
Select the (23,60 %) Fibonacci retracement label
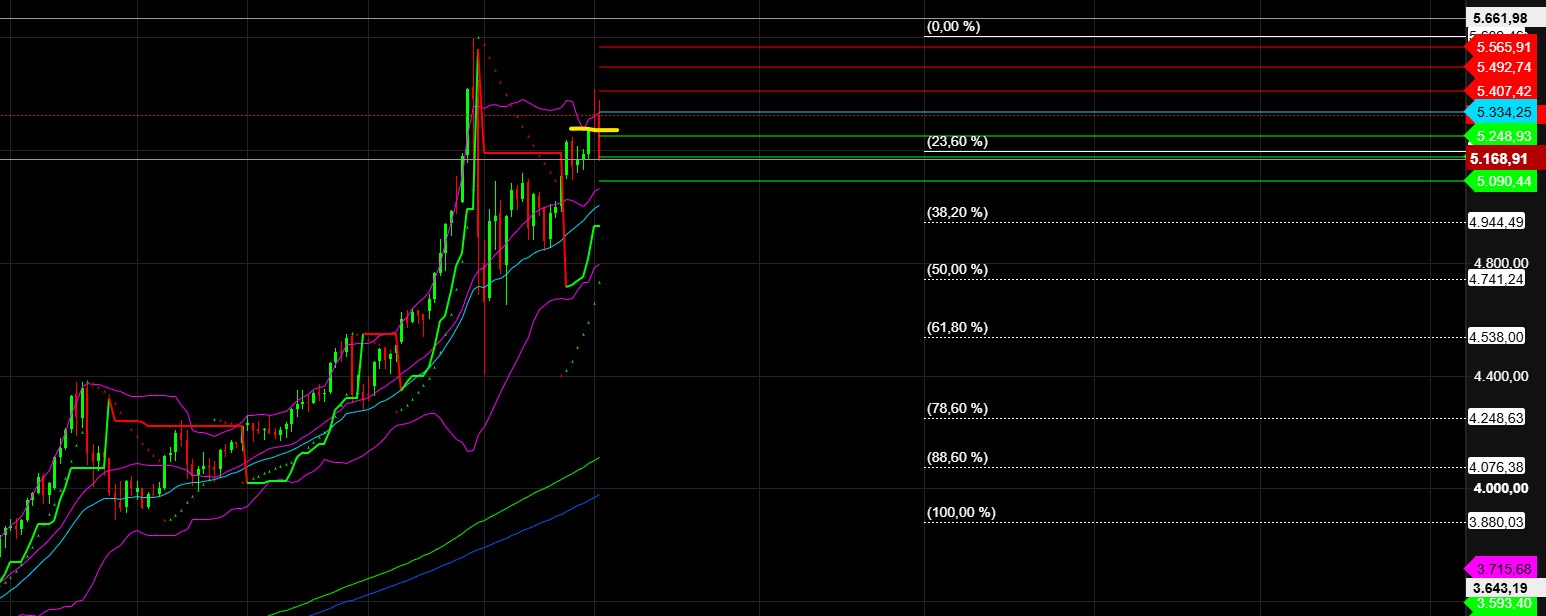click(x=957, y=141)
